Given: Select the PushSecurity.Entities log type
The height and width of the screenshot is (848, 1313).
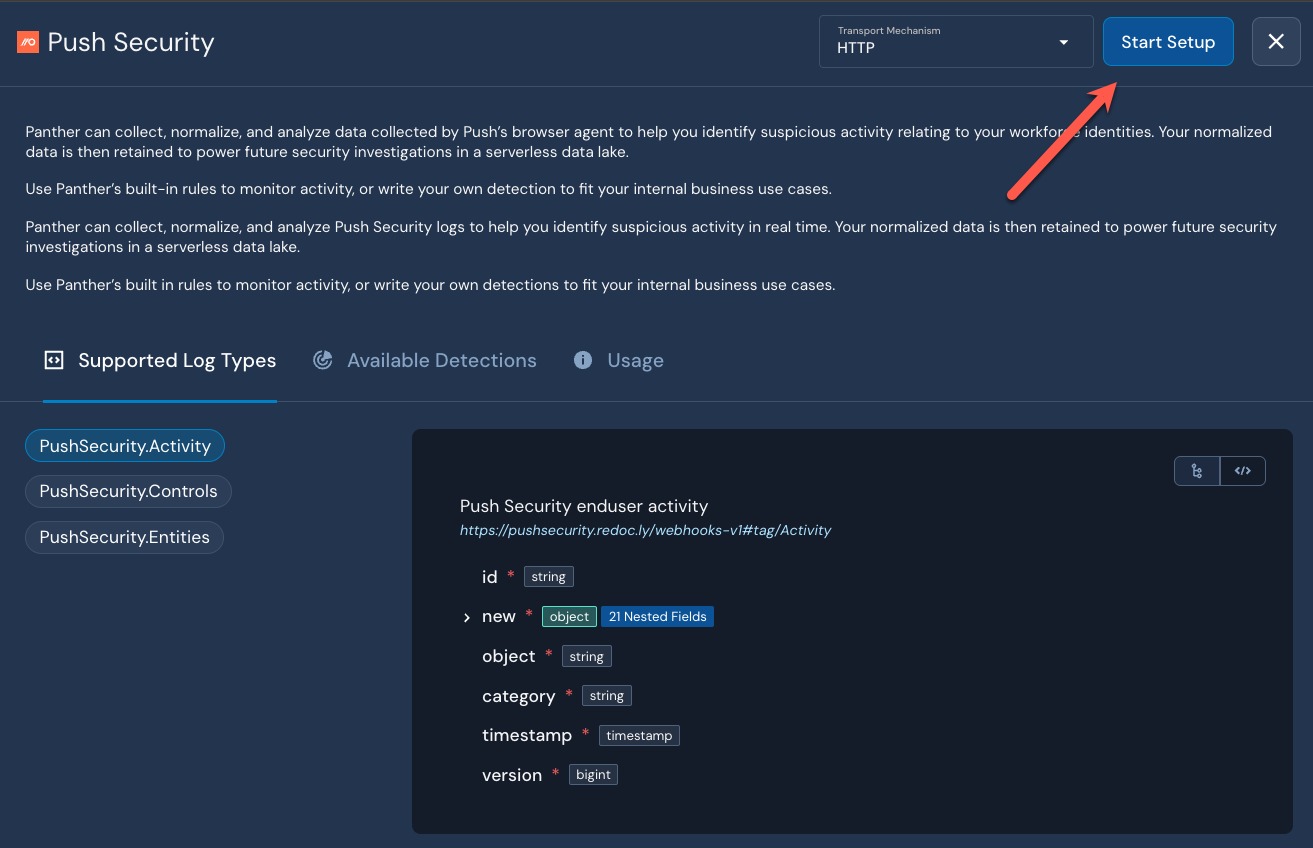Looking at the screenshot, I should tap(124, 537).
